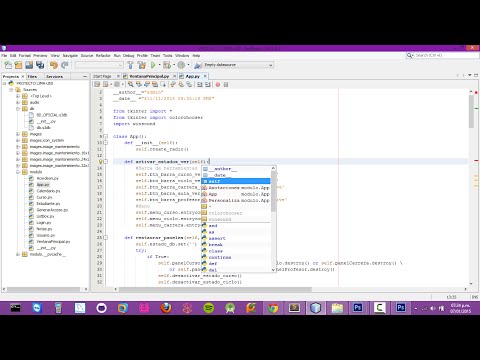480x360 pixels.
Task: Select 'break' keyword in autocomplete list
Action: click(236, 245)
